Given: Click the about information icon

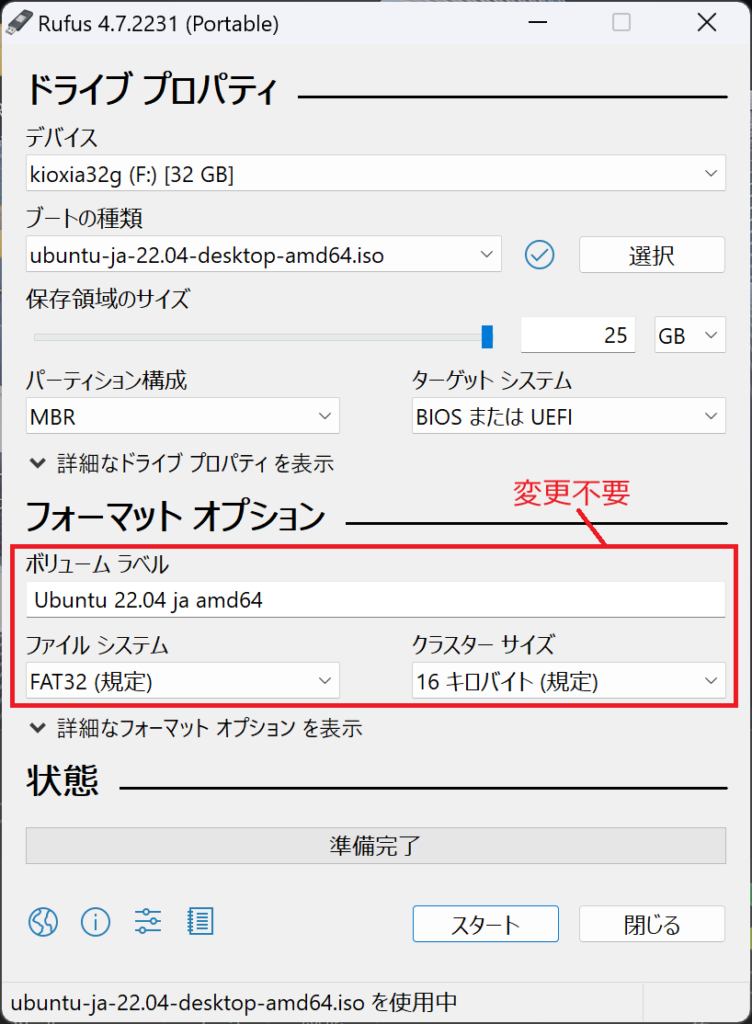Looking at the screenshot, I should tap(95, 922).
